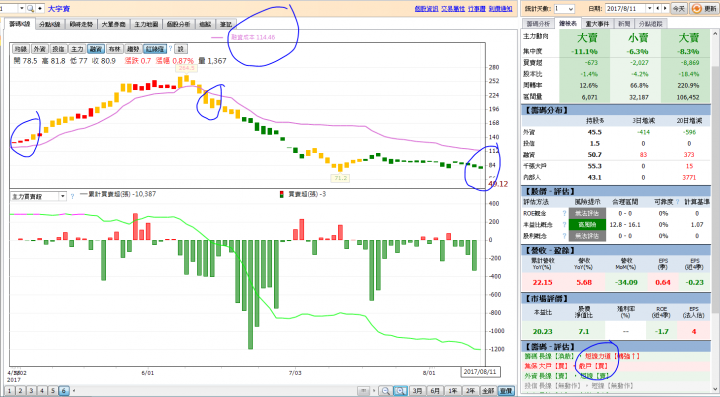Viewport: 720px width, 397px height.
Task: Go to previous date with left arrow
Action: pos(658,9)
